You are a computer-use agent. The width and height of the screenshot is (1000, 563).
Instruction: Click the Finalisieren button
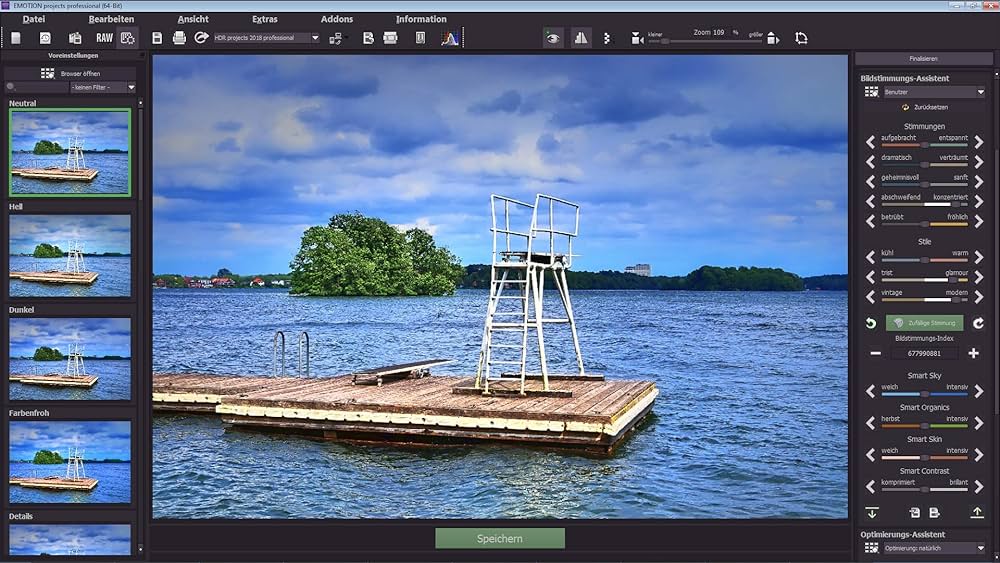pos(923,59)
